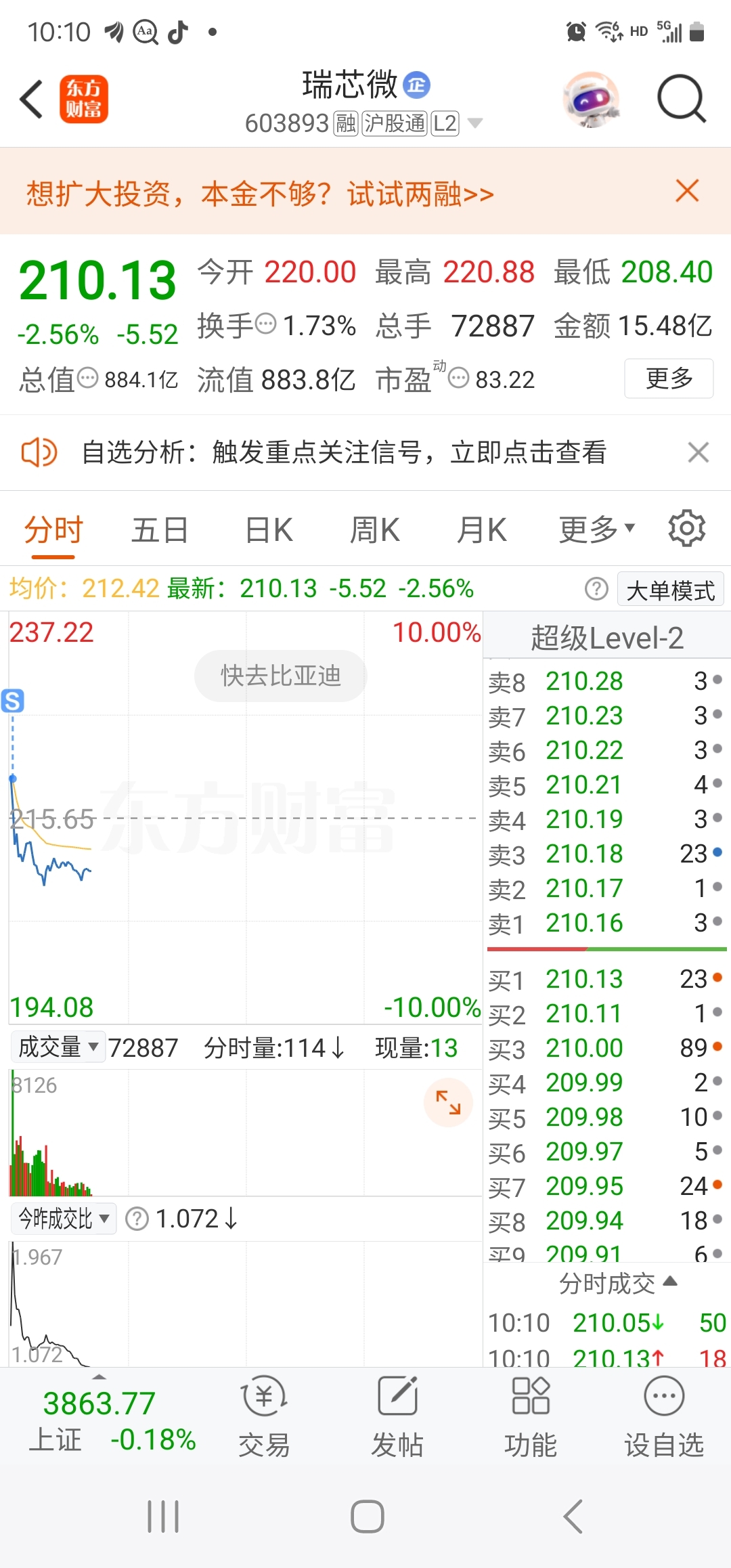Open the robot assistant avatar
The image size is (731, 1568).
591,99
